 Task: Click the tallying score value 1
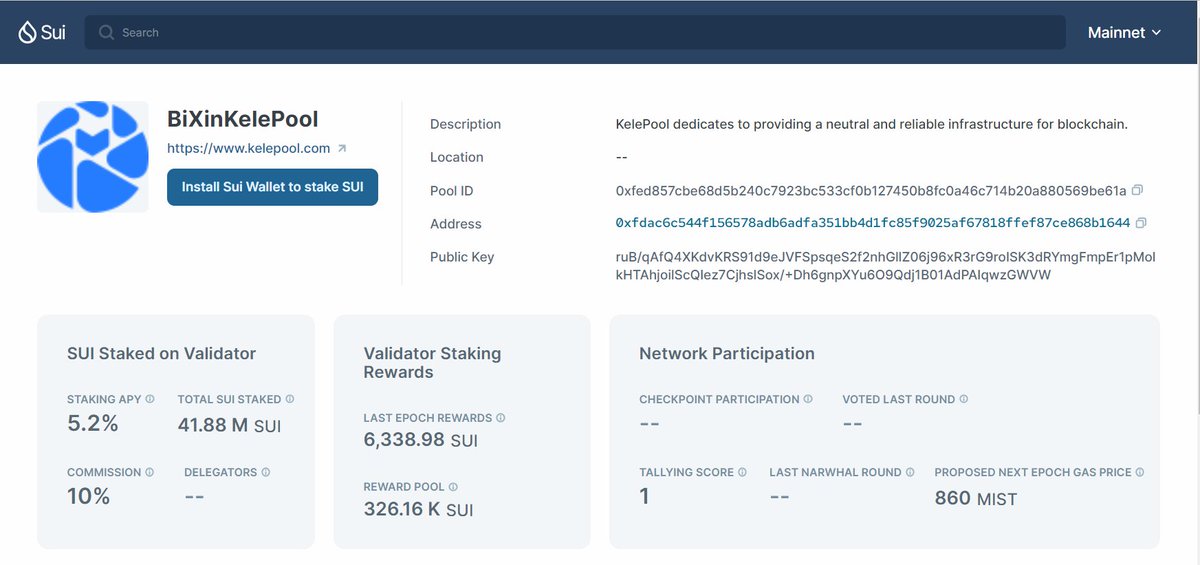point(644,496)
